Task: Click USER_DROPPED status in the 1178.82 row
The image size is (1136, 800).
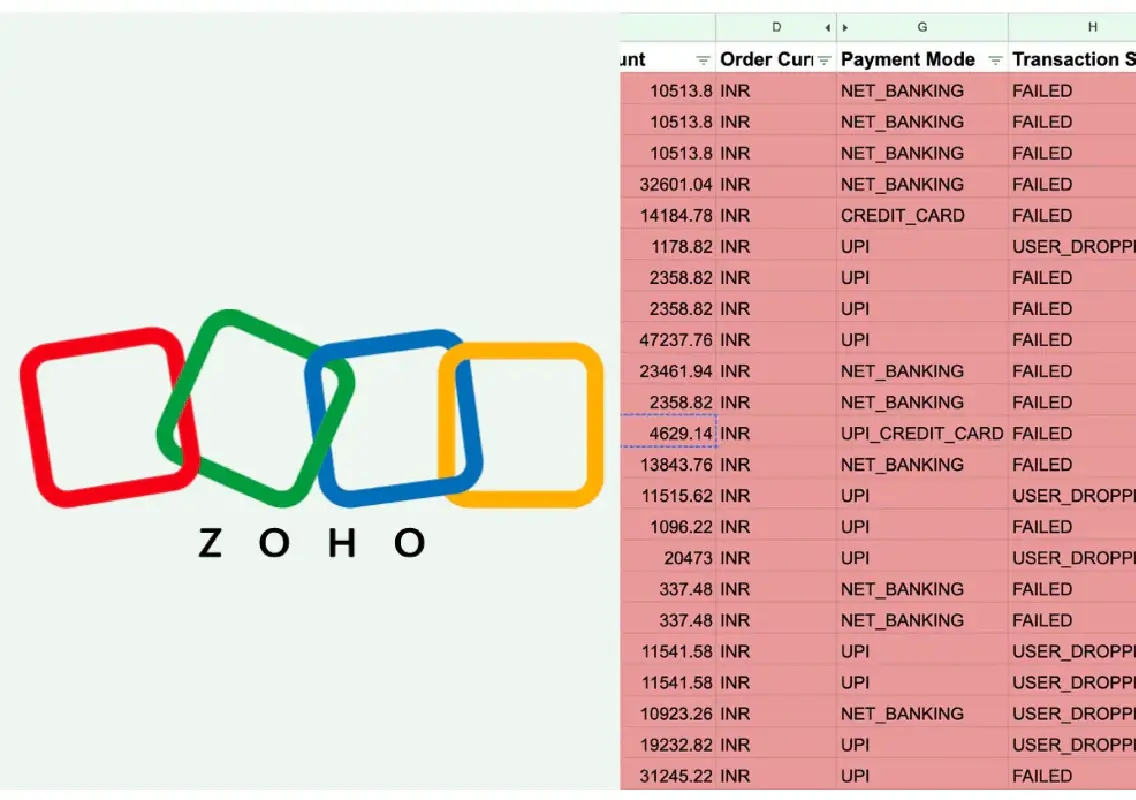Action: [x=1072, y=246]
